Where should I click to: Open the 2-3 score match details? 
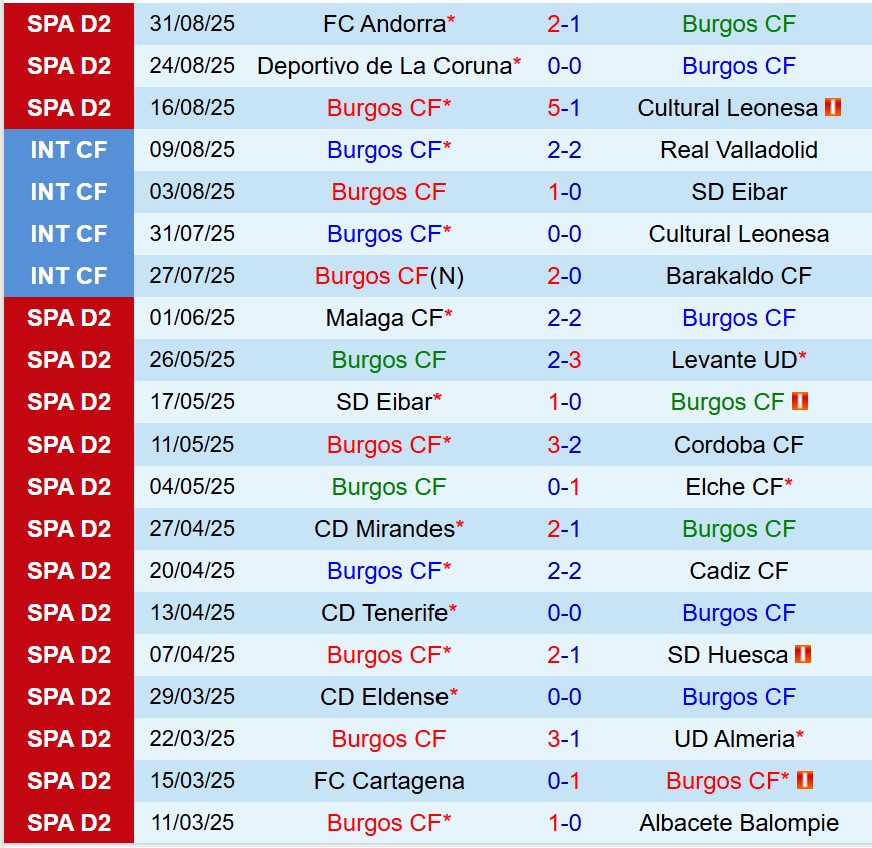(x=564, y=360)
